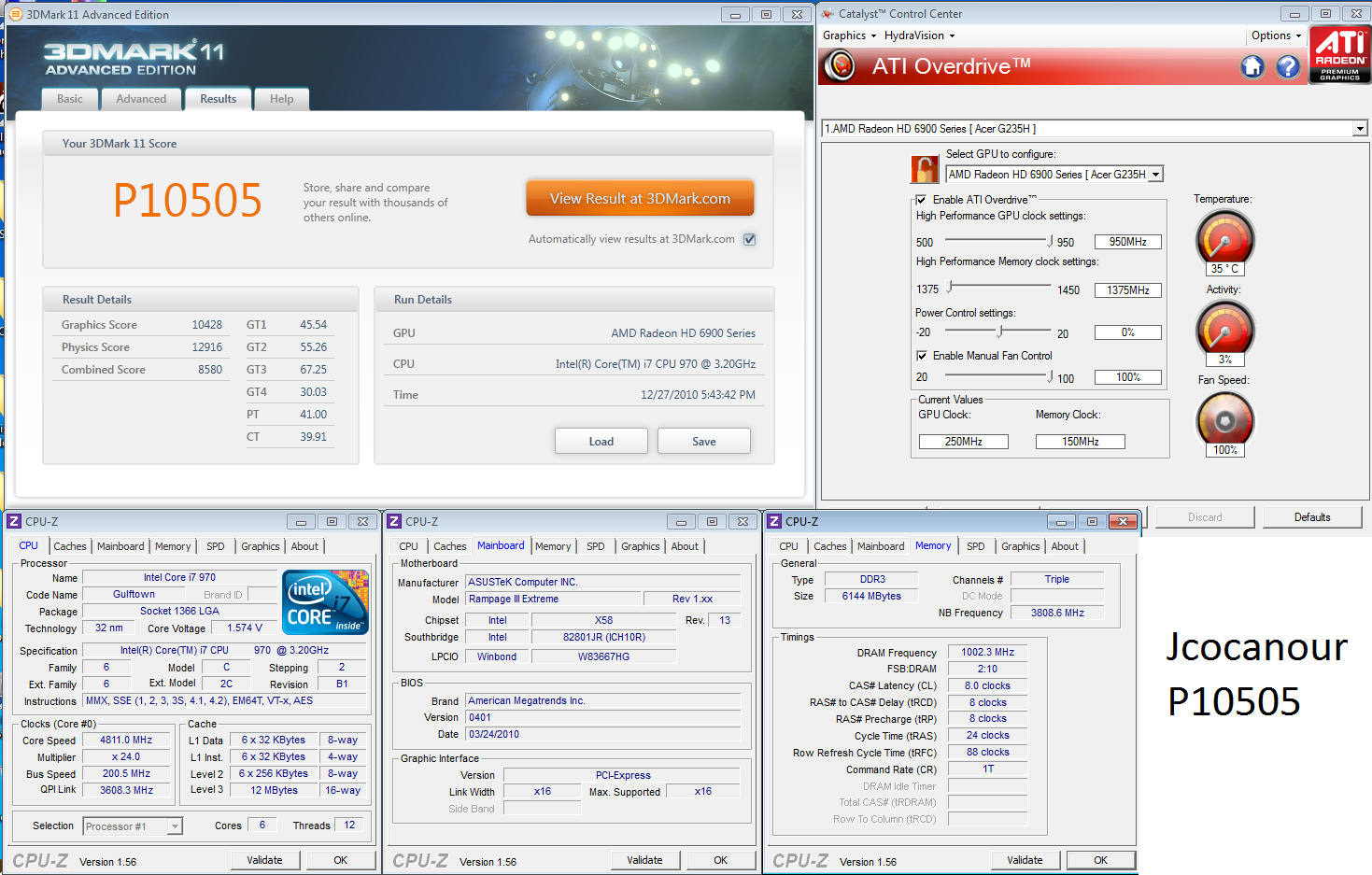Click the Discard button in Catalyst

(x=1205, y=517)
